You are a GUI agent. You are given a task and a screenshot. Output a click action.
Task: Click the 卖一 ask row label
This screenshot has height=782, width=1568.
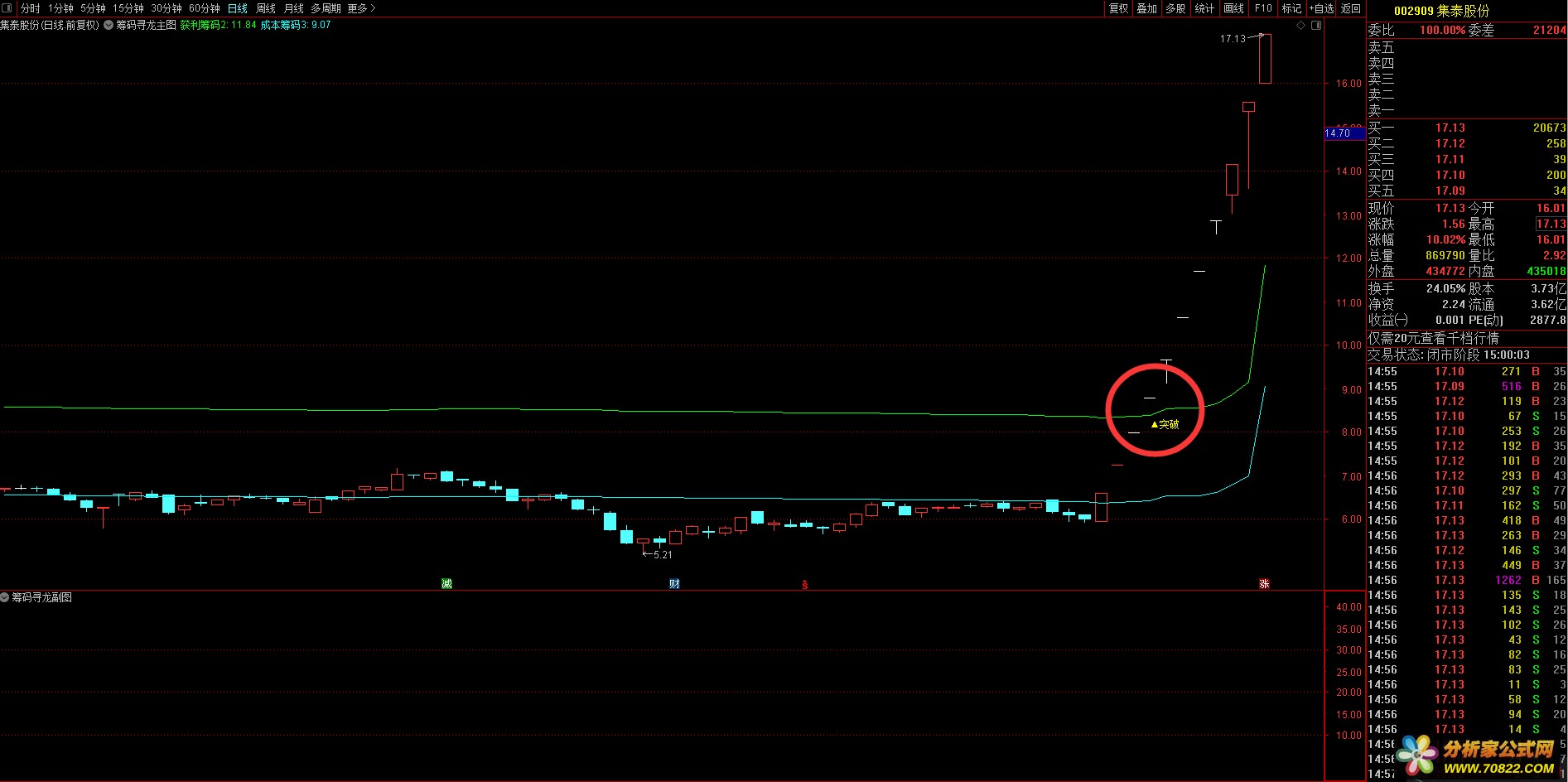1381,110
